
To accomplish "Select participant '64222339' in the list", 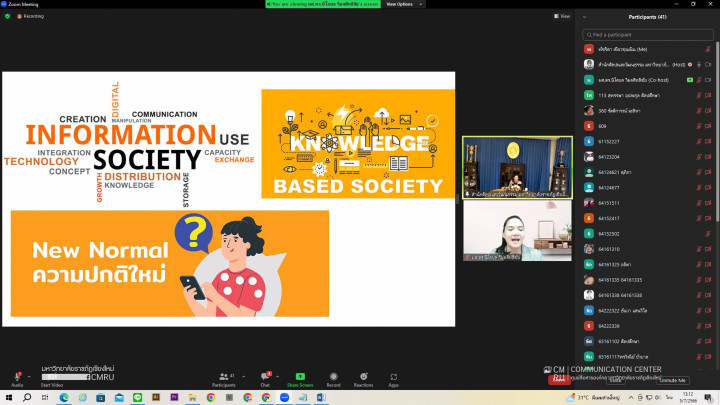I will [x=648, y=326].
